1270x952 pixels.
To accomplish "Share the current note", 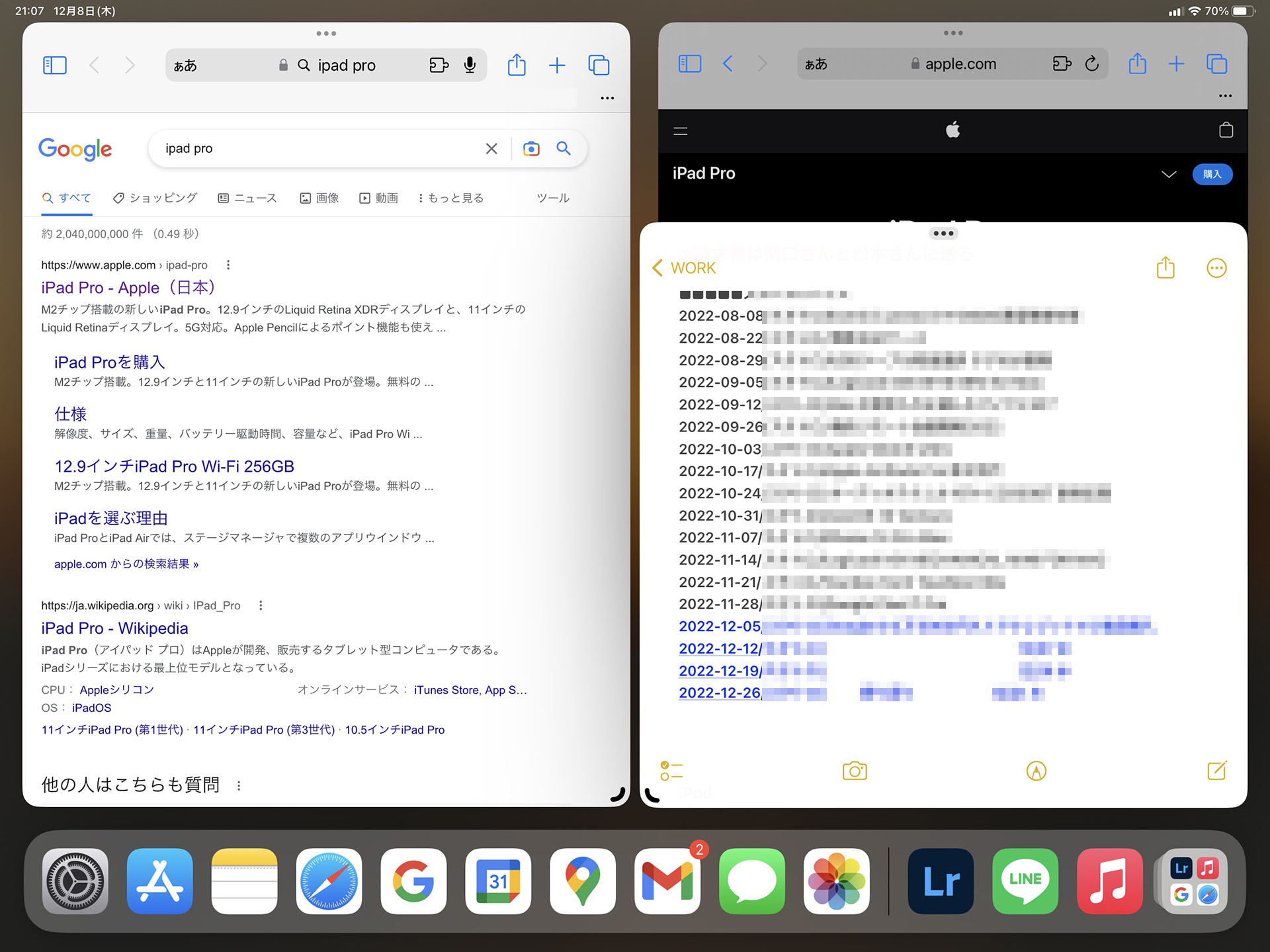I will (x=1166, y=268).
